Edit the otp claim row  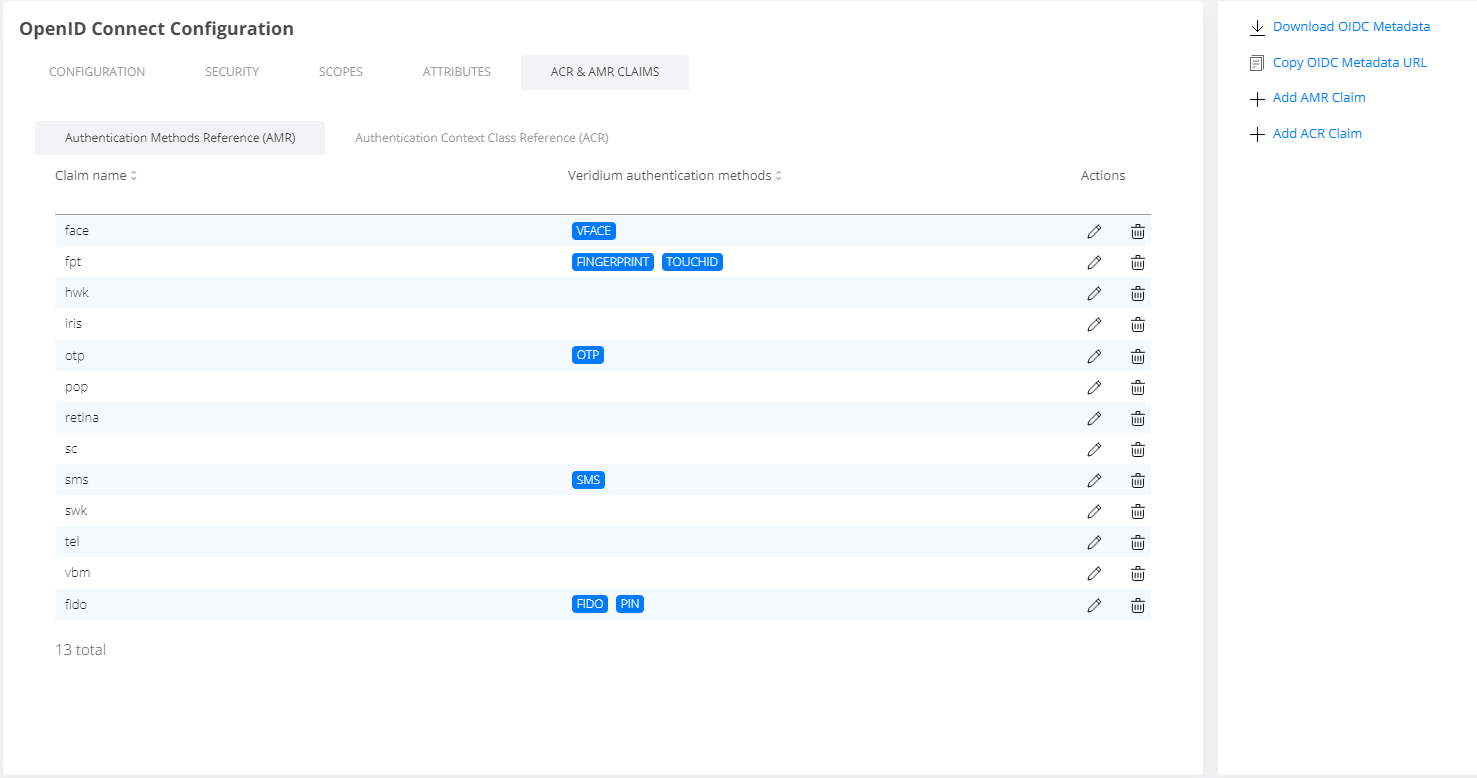click(x=1094, y=356)
